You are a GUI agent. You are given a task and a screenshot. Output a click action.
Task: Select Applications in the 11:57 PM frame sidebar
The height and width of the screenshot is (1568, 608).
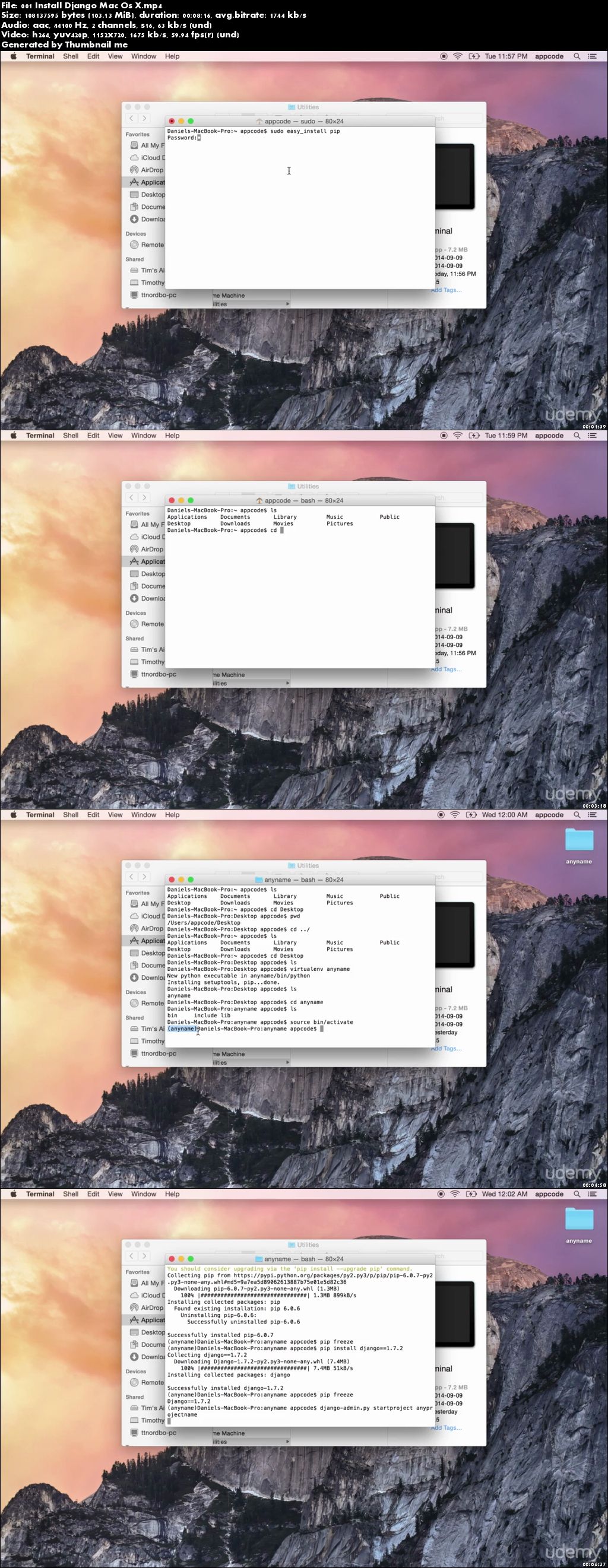[x=147, y=182]
